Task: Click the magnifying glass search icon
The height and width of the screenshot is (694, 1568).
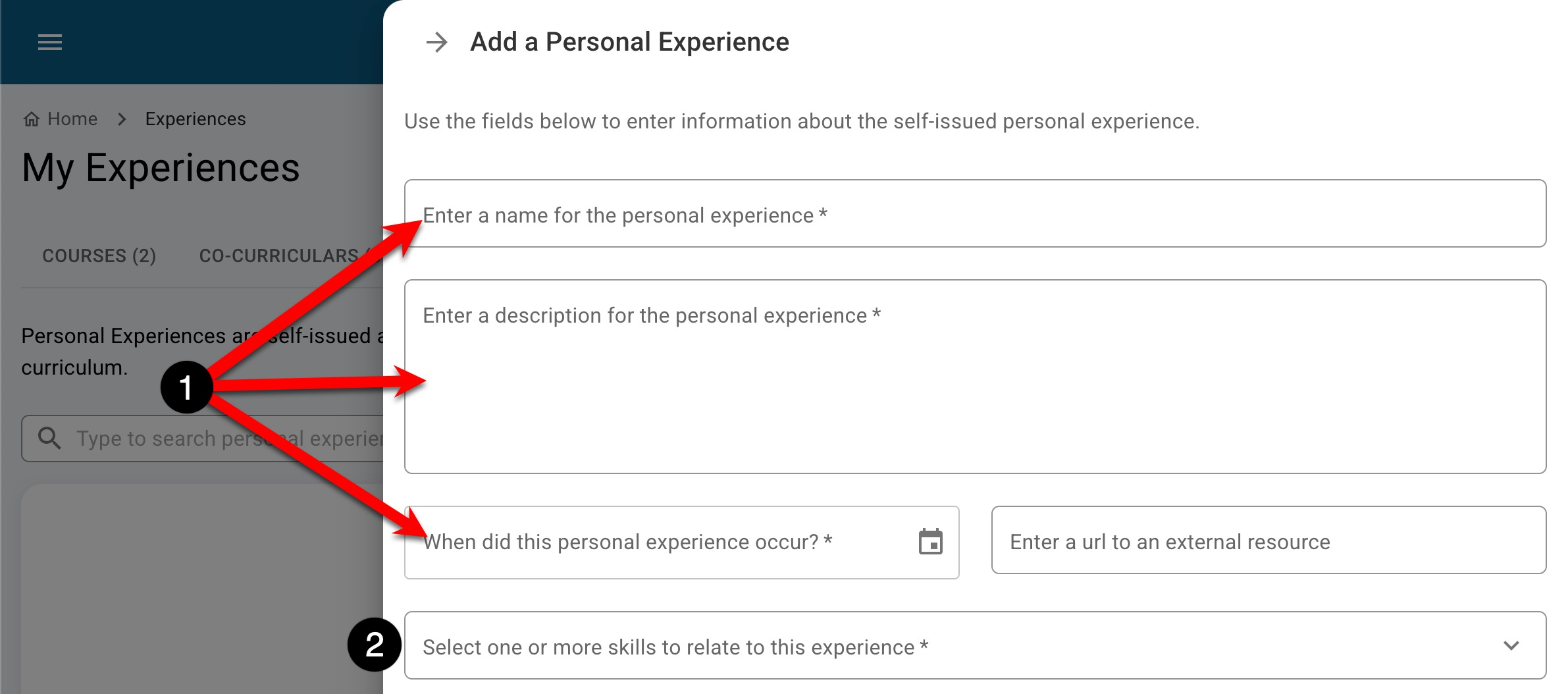Action: click(x=49, y=438)
